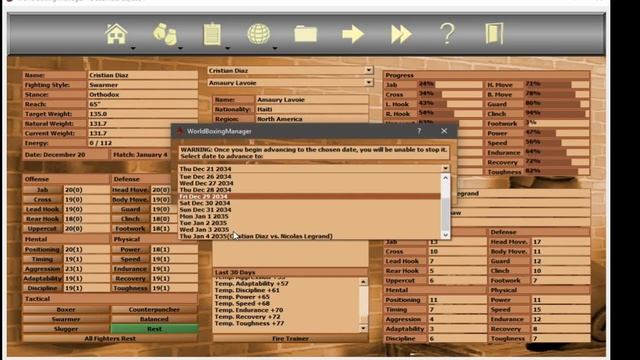640x360 pixels.
Task: Click the Balanced tactical button
Action: click(154, 319)
